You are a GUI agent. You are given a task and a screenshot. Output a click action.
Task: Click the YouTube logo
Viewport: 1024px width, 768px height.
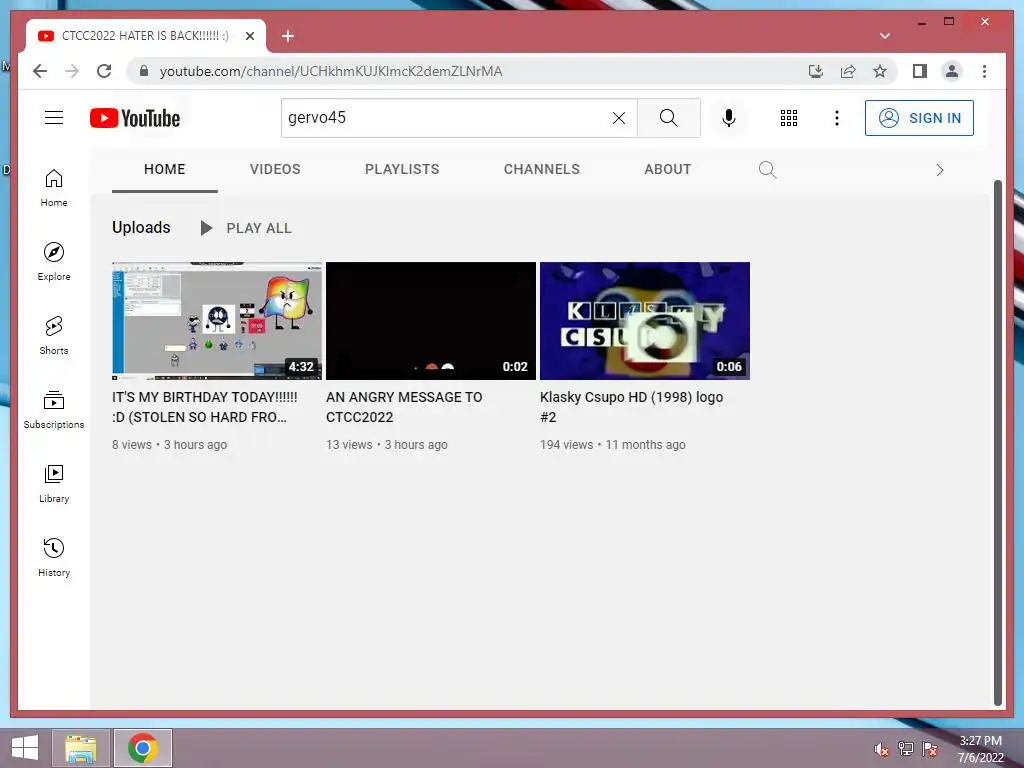135,118
